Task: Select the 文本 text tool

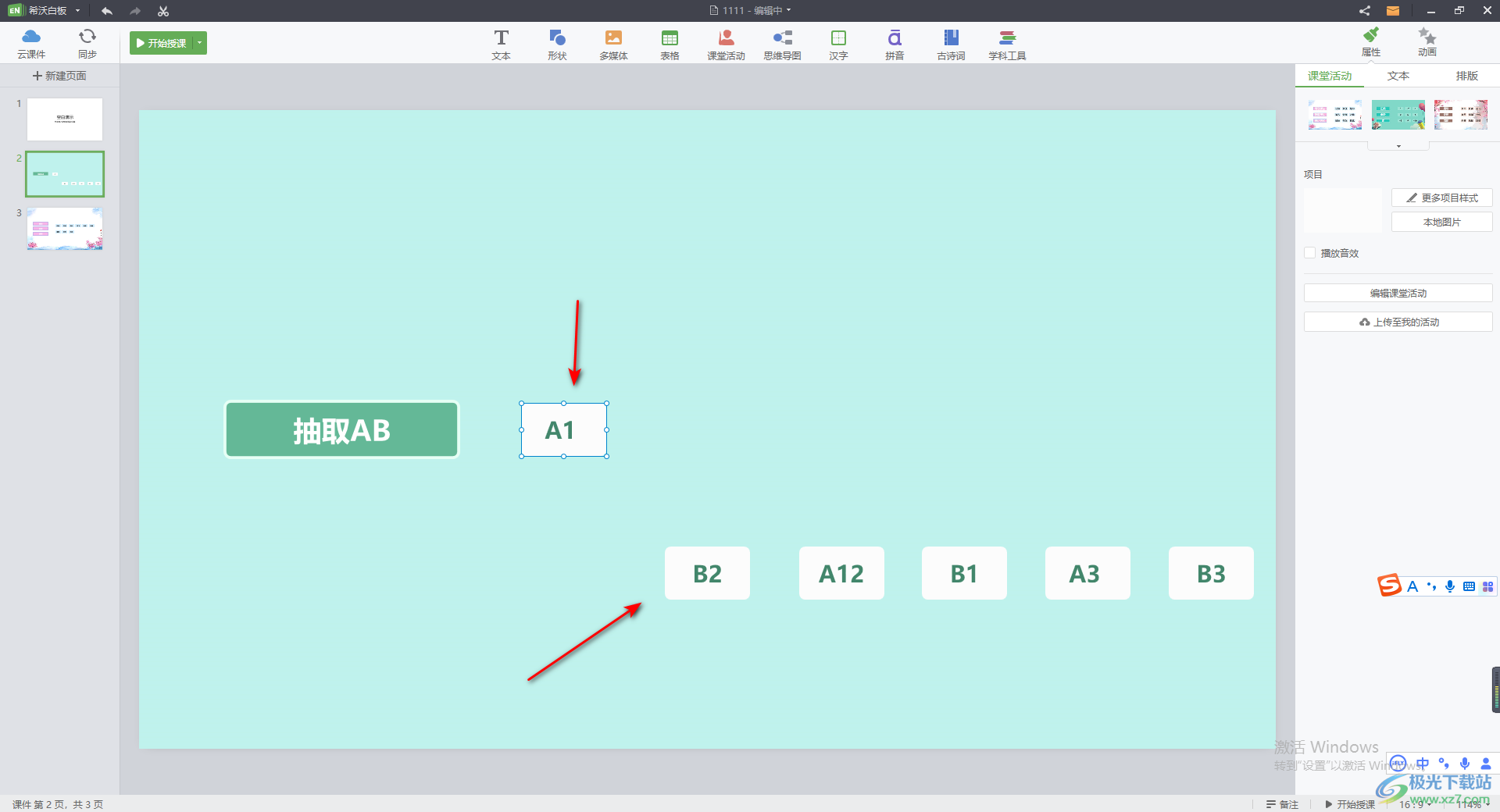Action: 502,45
